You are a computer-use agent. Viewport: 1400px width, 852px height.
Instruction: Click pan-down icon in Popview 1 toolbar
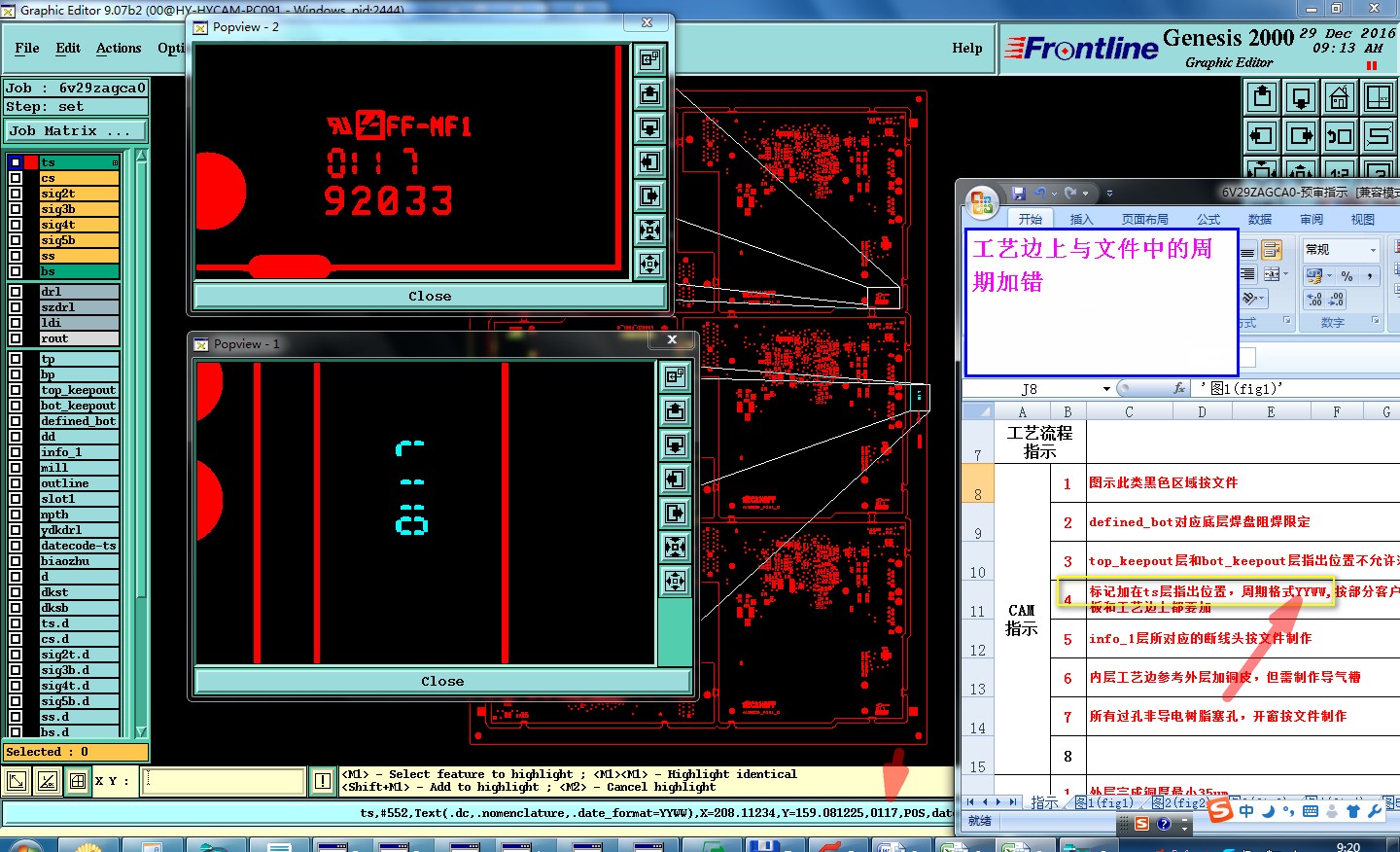(x=675, y=444)
